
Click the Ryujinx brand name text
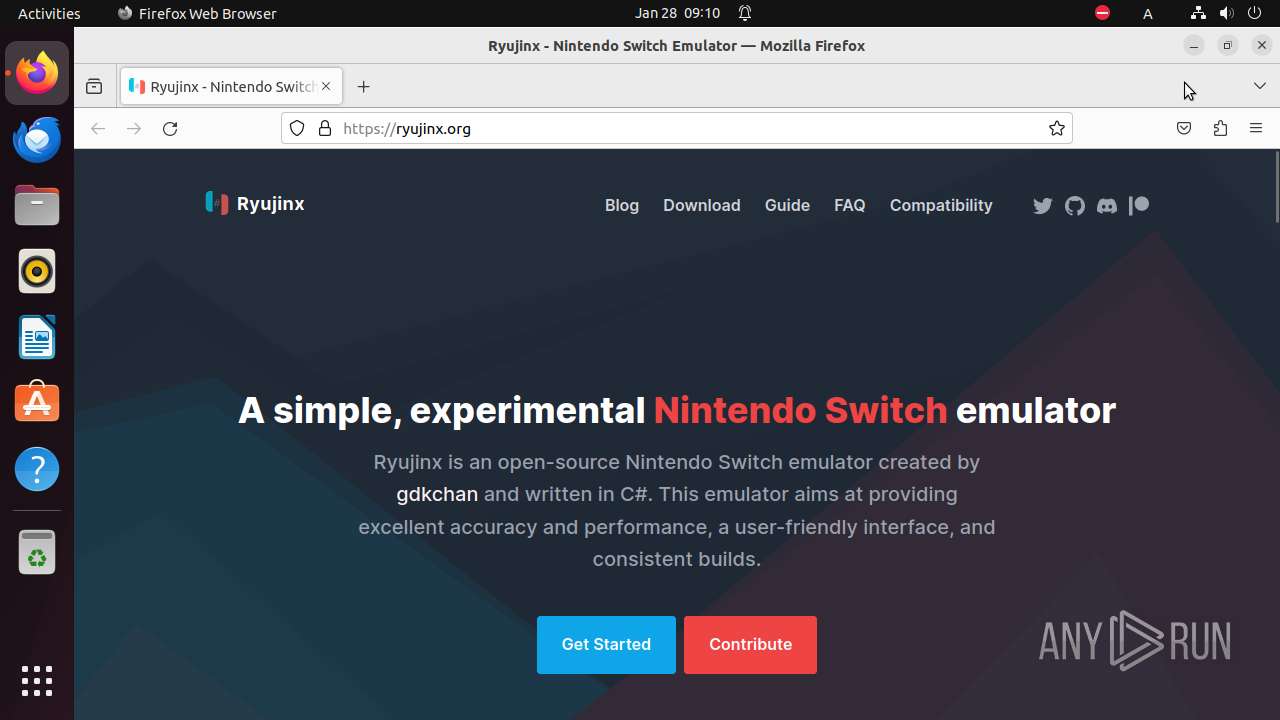270,204
